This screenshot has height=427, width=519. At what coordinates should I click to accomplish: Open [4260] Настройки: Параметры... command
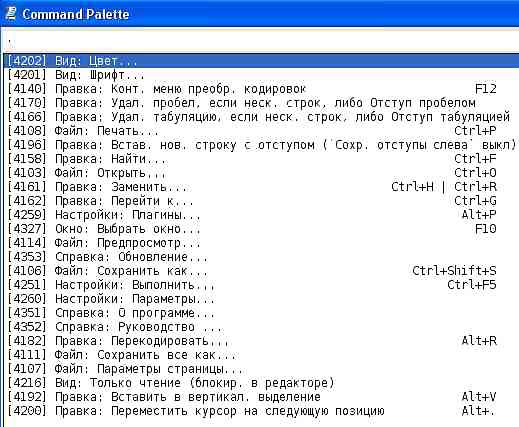pyautogui.click(x=262, y=299)
